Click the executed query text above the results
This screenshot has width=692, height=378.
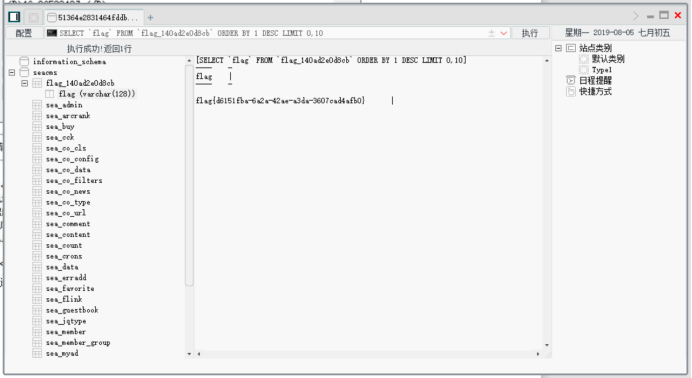tap(331, 60)
